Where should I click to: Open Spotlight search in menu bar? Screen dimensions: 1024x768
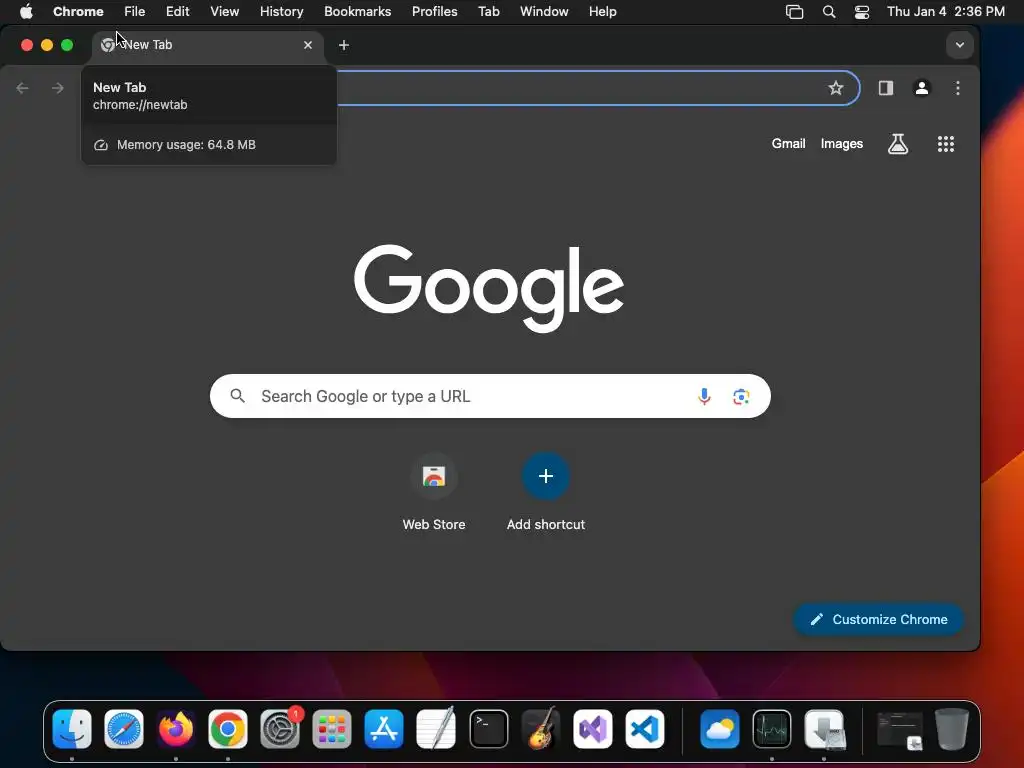pyautogui.click(x=829, y=12)
